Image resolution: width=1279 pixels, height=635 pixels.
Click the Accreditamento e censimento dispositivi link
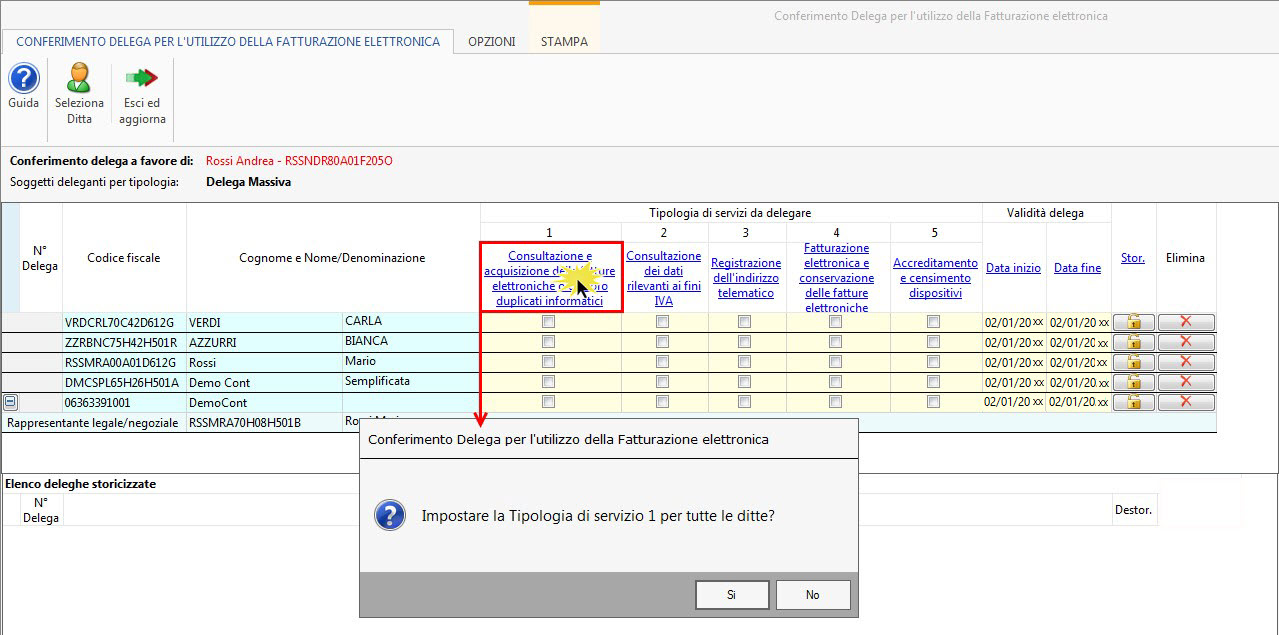pos(935,278)
